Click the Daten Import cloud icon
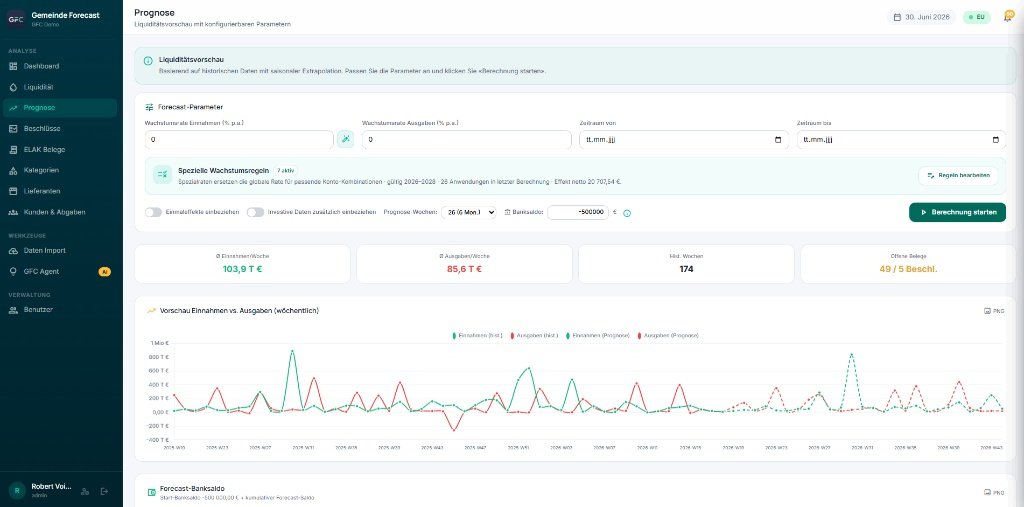This screenshot has width=1024, height=507. coord(13,251)
